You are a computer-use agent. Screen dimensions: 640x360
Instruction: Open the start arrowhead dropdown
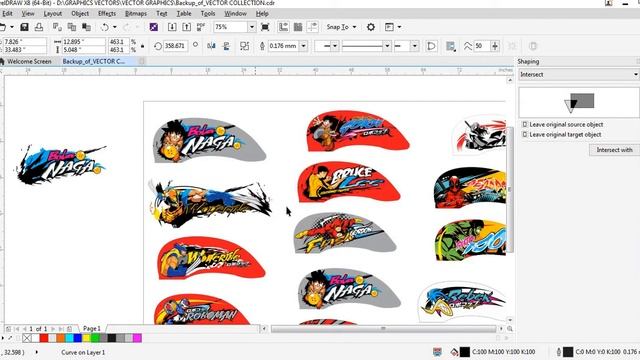pyautogui.click(x=335, y=46)
